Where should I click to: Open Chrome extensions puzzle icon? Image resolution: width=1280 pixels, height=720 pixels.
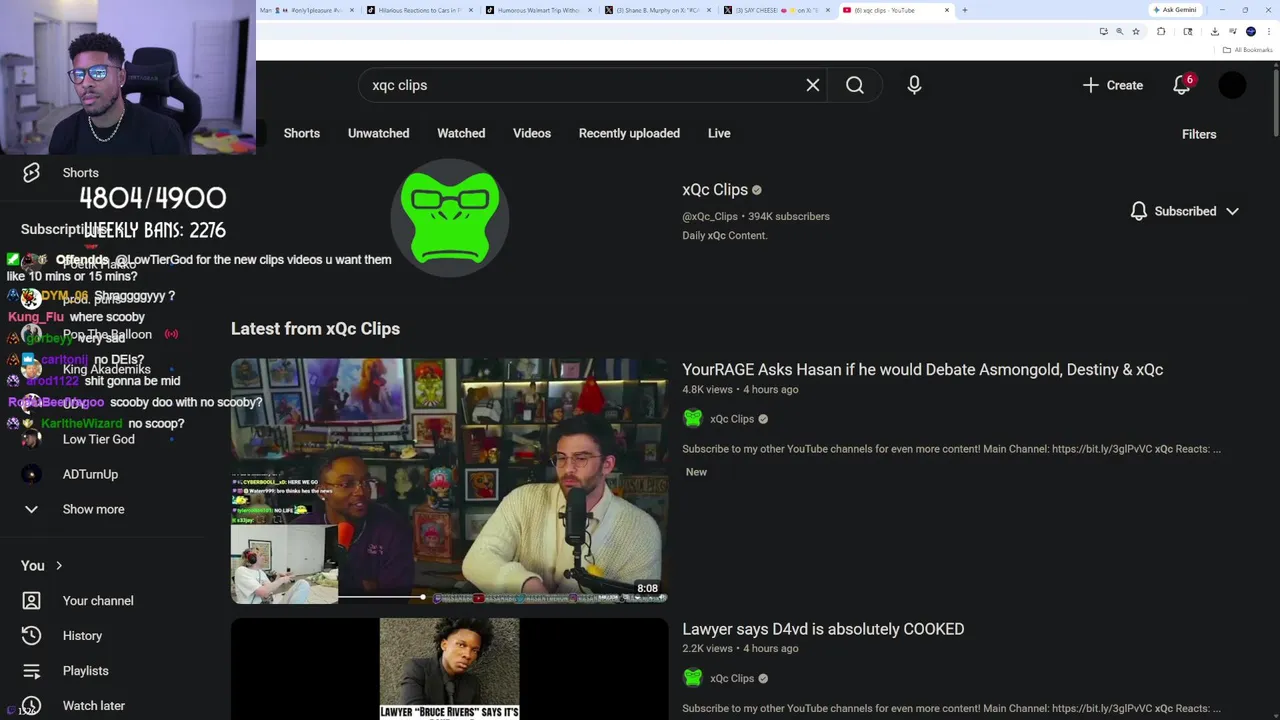point(1161,31)
